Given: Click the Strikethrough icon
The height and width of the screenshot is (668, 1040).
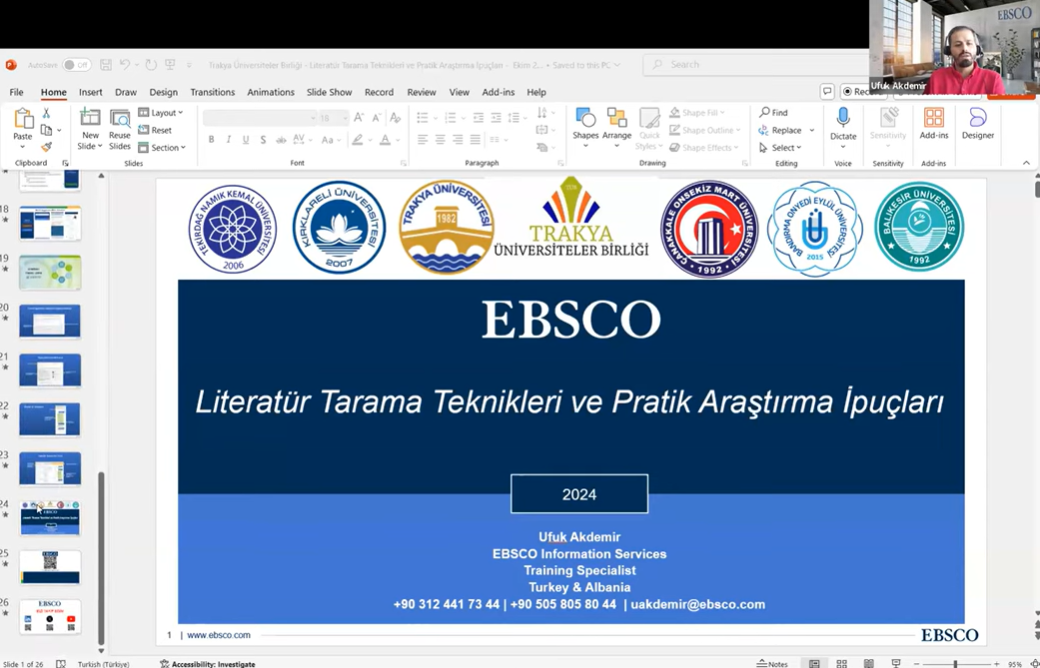Looking at the screenshot, I should click(x=281, y=140).
